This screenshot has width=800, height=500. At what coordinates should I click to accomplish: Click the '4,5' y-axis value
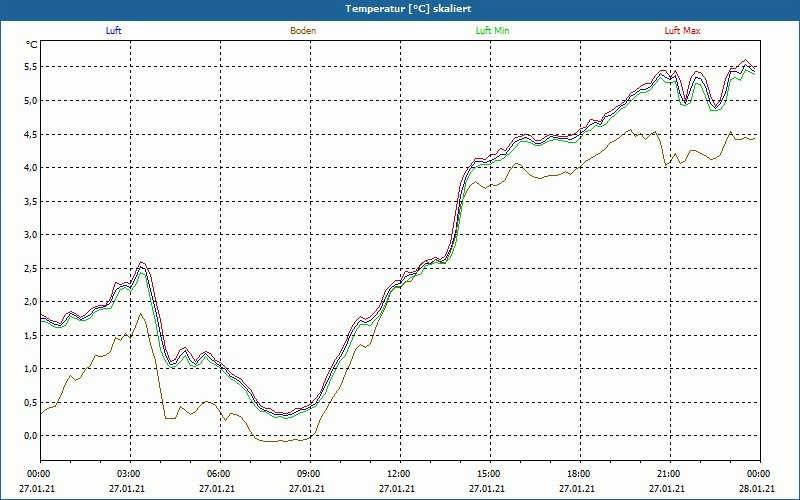[x=31, y=135]
